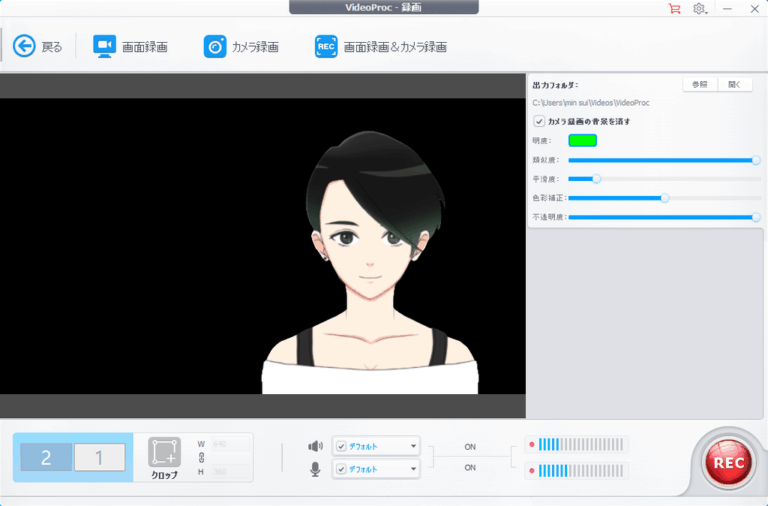Toggle カメラ録画の背景を消す checkbox
Viewport: 768px width, 506px height.
tap(540, 121)
